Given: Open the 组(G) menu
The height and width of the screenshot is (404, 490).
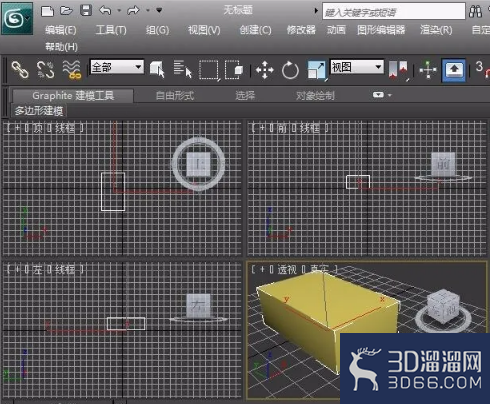Looking at the screenshot, I should (x=157, y=30).
